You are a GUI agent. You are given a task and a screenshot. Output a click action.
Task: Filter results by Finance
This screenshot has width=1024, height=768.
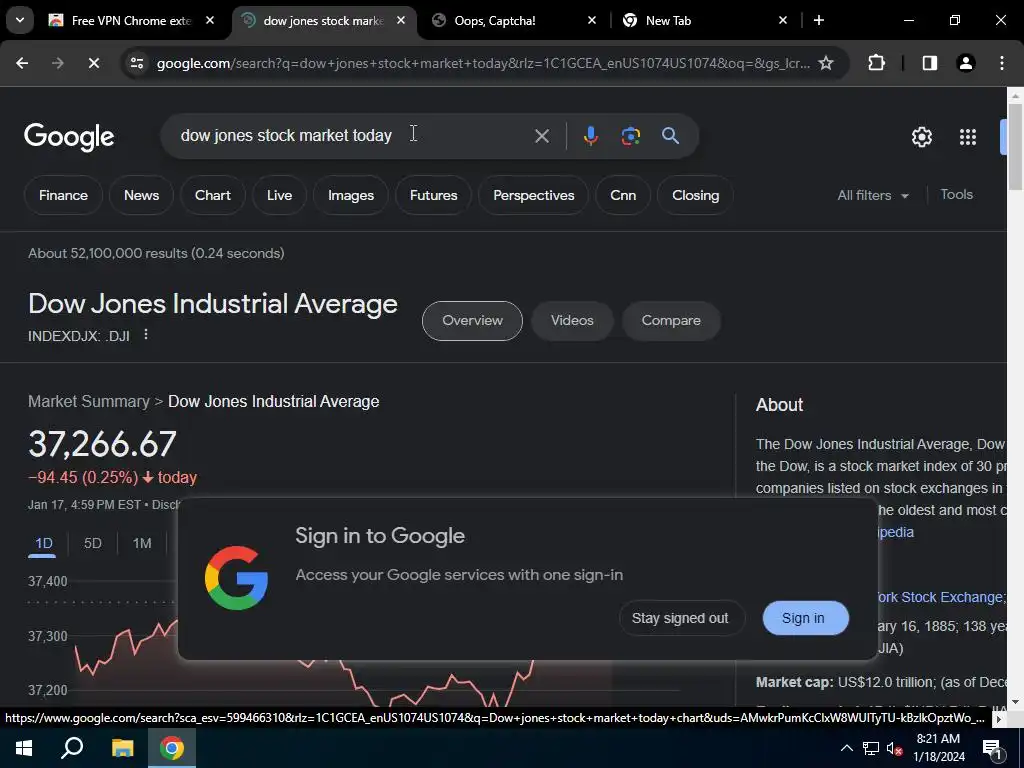[63, 195]
